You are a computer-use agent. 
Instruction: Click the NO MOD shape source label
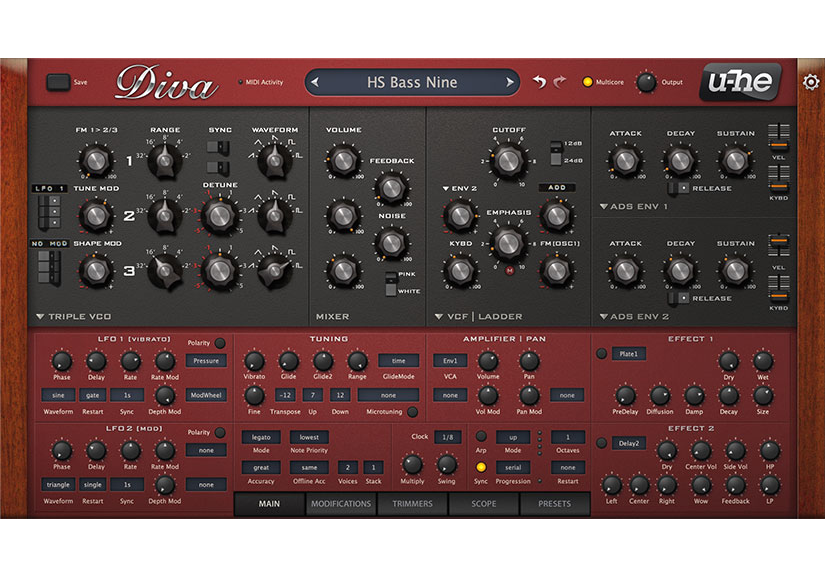pos(49,244)
